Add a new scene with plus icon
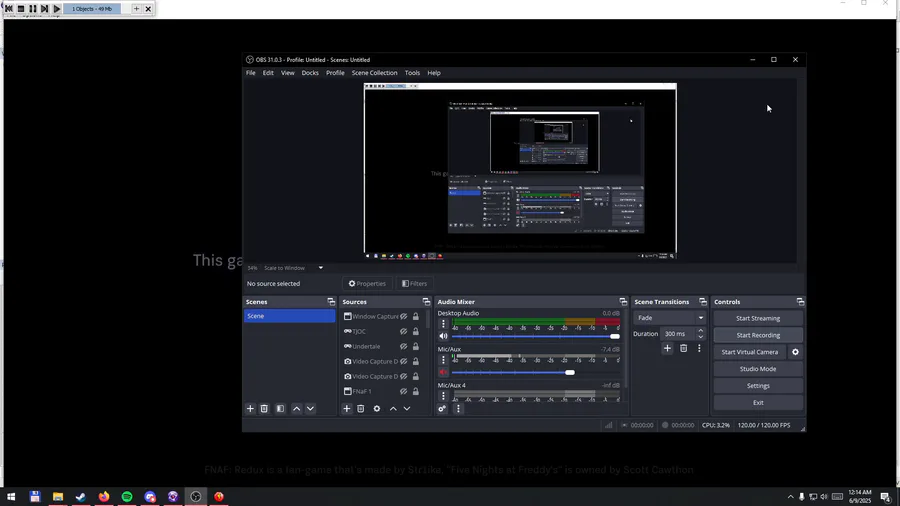This screenshot has height=506, width=900. coord(250,408)
